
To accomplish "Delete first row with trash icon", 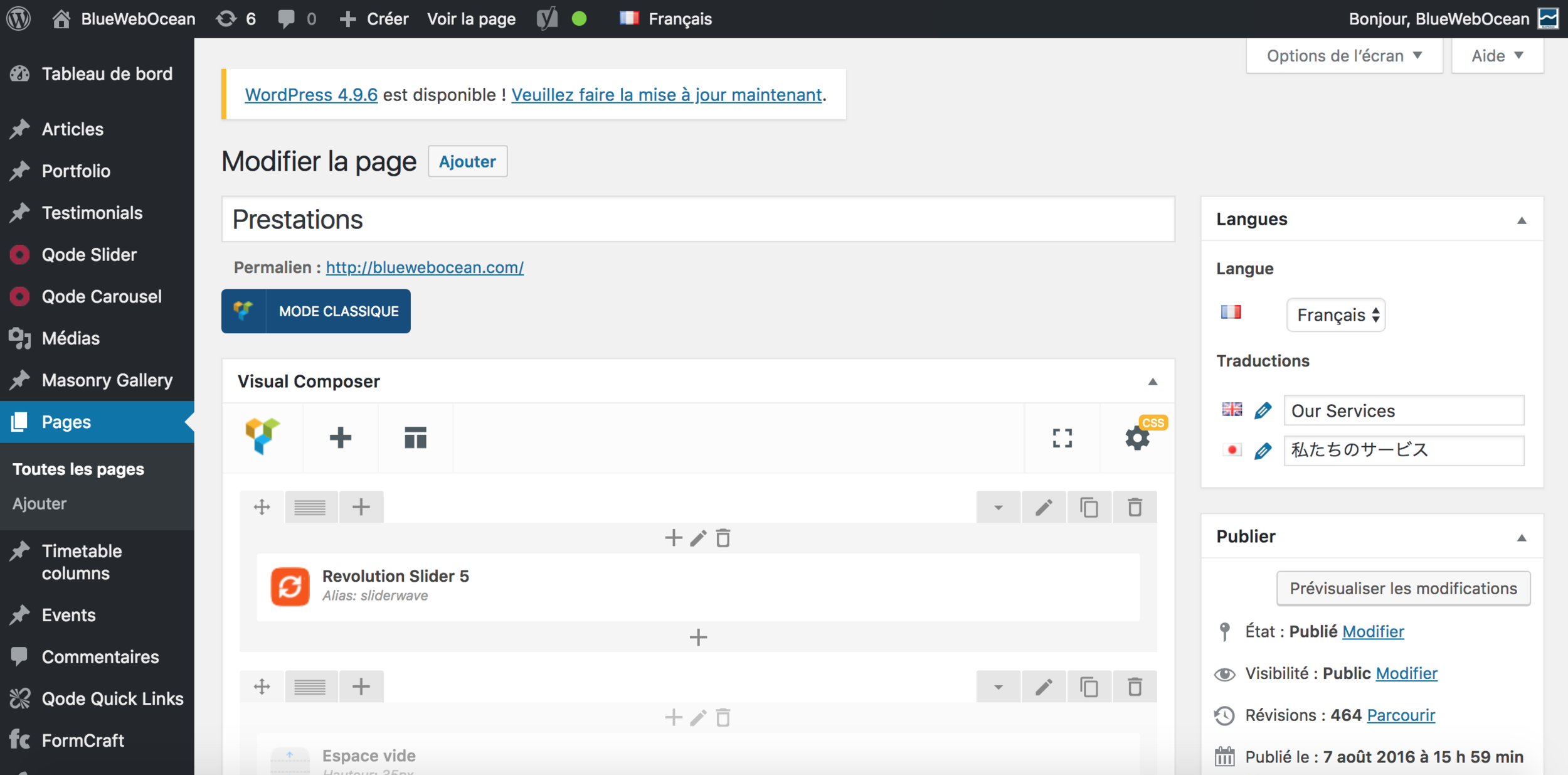I will 1134,507.
